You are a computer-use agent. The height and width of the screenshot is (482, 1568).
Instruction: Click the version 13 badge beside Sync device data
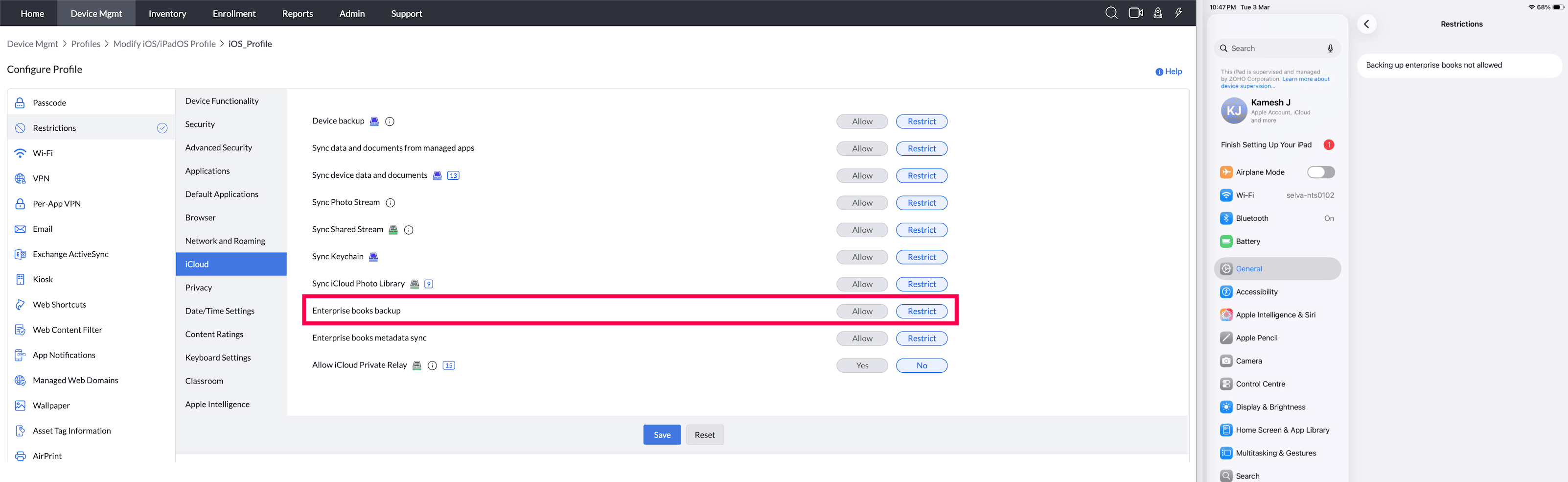pos(453,175)
